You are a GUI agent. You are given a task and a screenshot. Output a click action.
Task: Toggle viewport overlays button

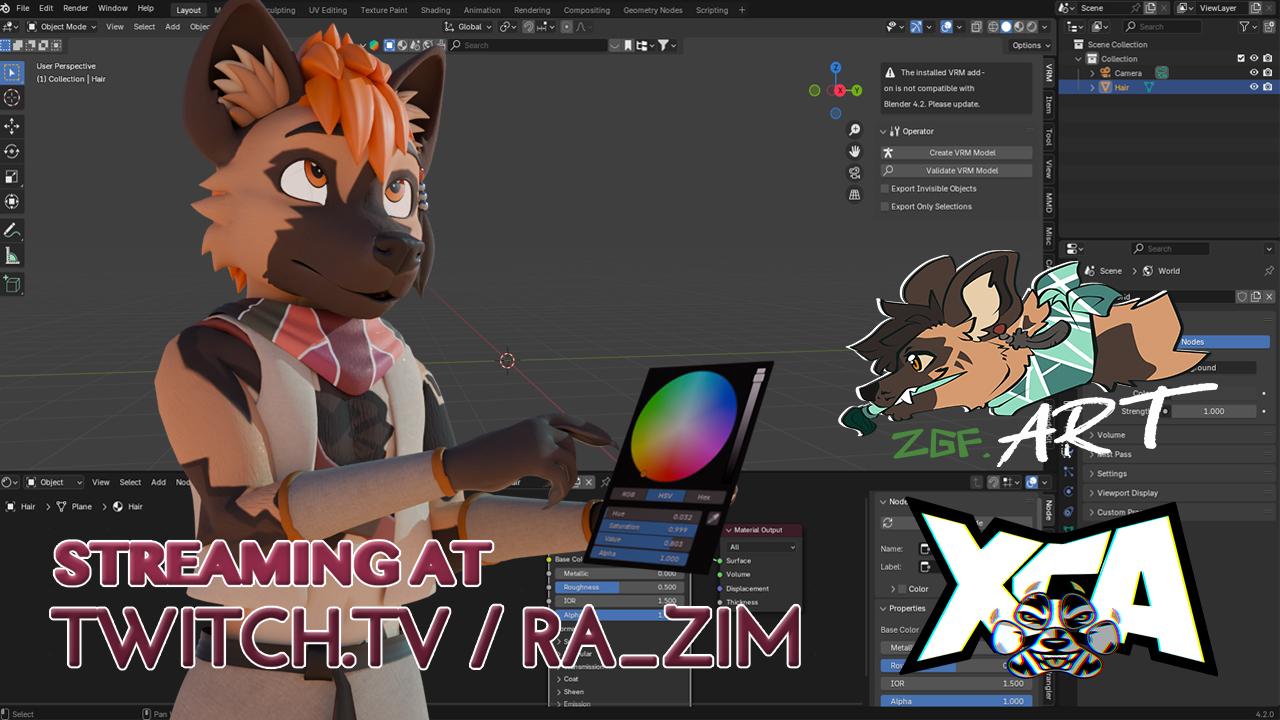point(946,27)
